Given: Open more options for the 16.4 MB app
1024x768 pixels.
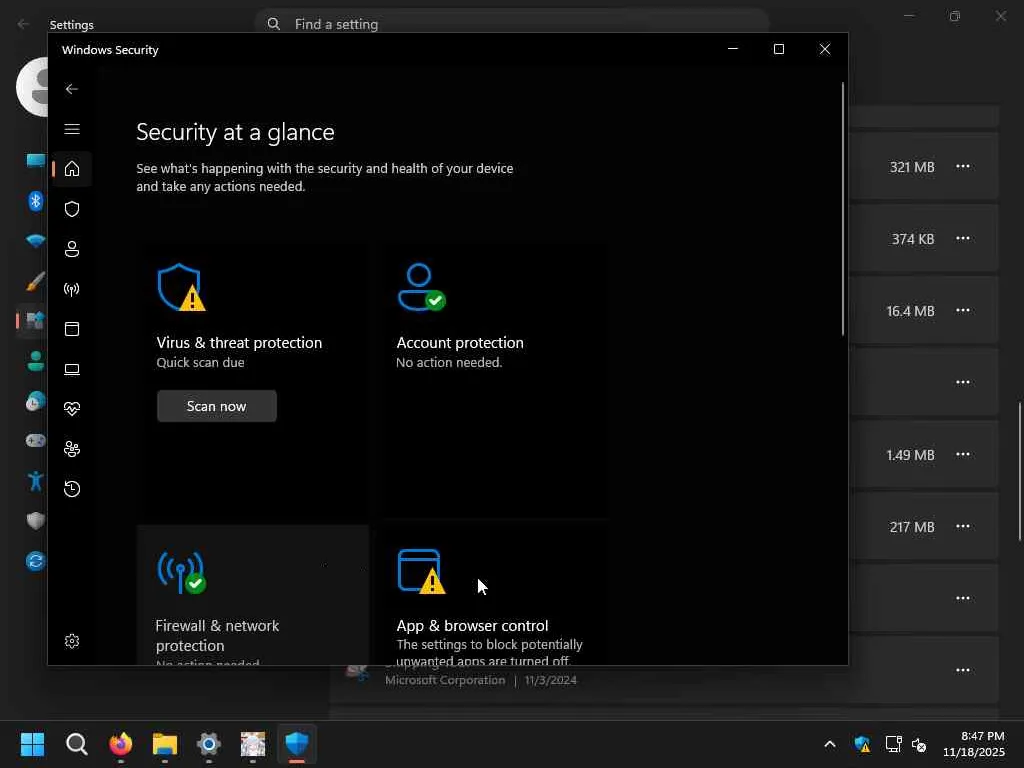Looking at the screenshot, I should tap(963, 310).
